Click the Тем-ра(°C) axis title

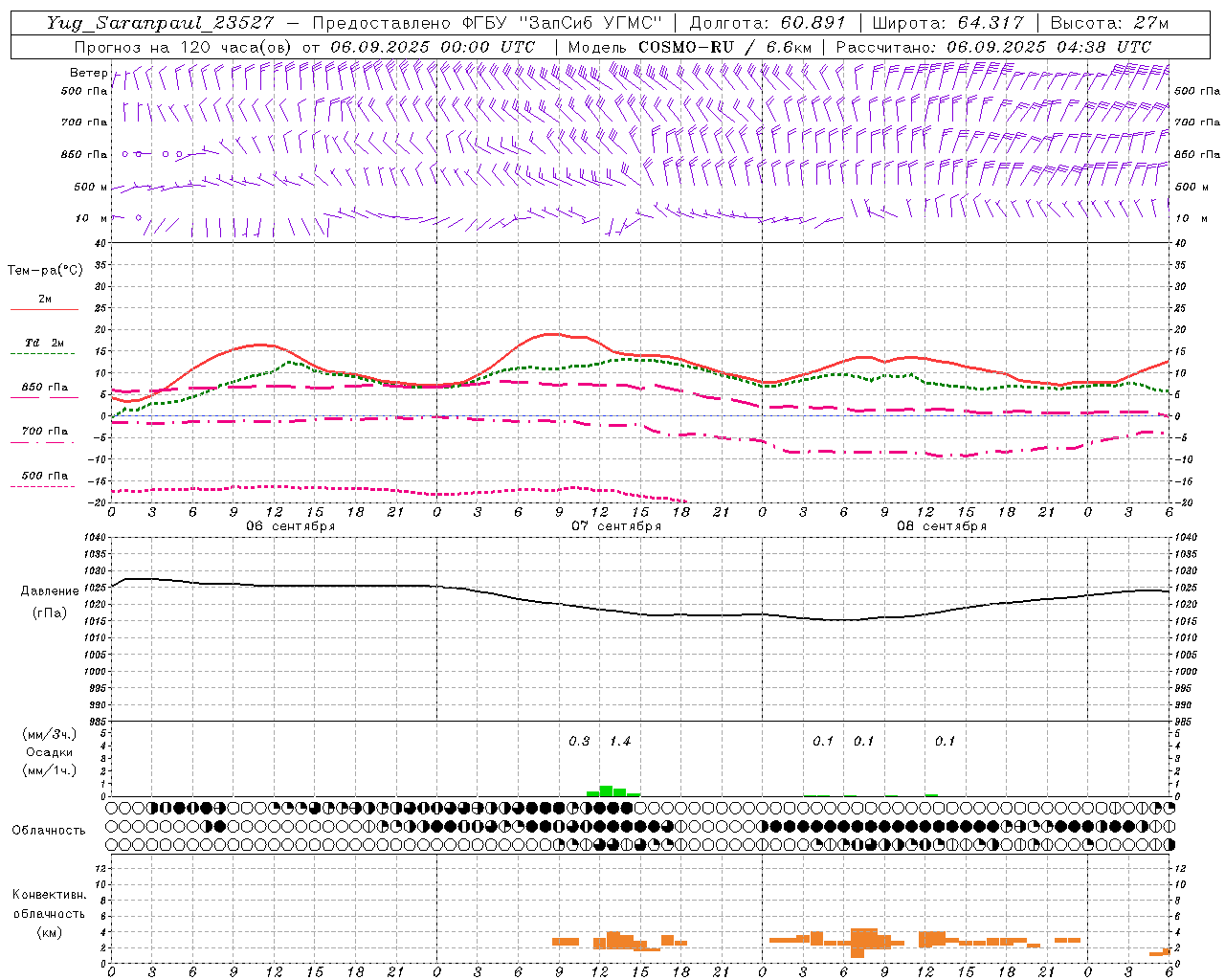[x=45, y=271]
